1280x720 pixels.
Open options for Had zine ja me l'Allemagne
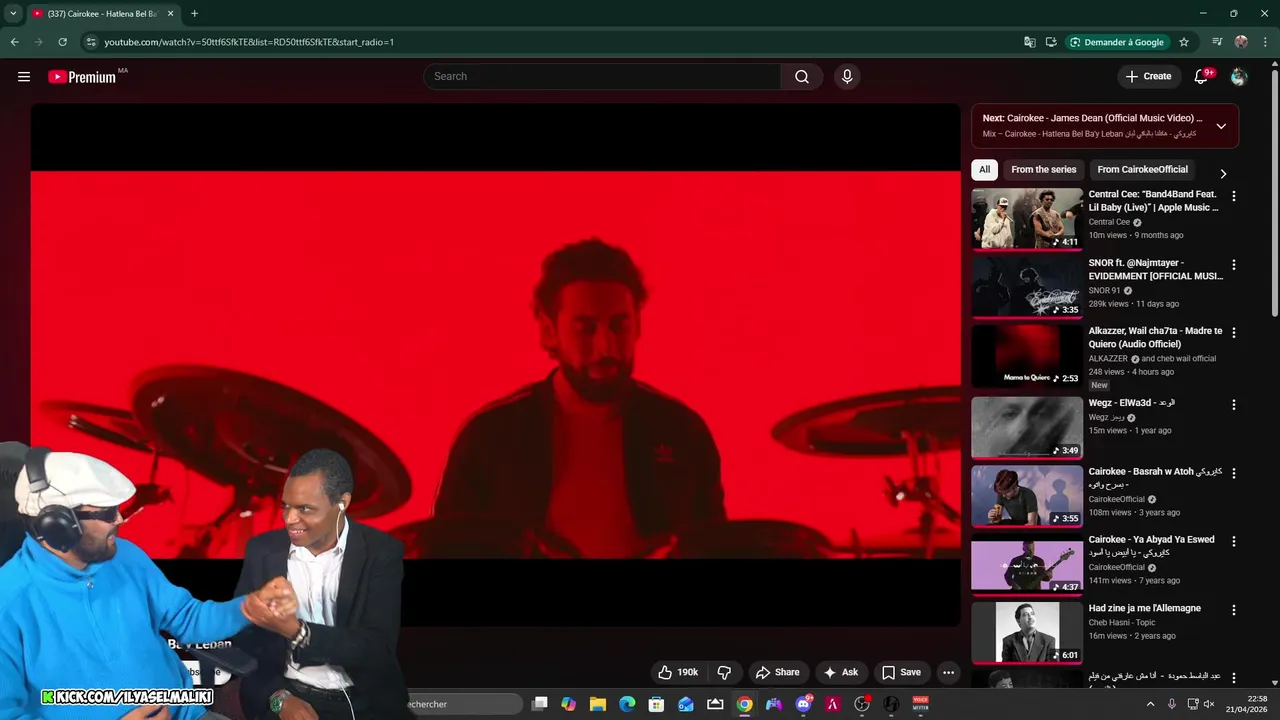tap(1233, 610)
